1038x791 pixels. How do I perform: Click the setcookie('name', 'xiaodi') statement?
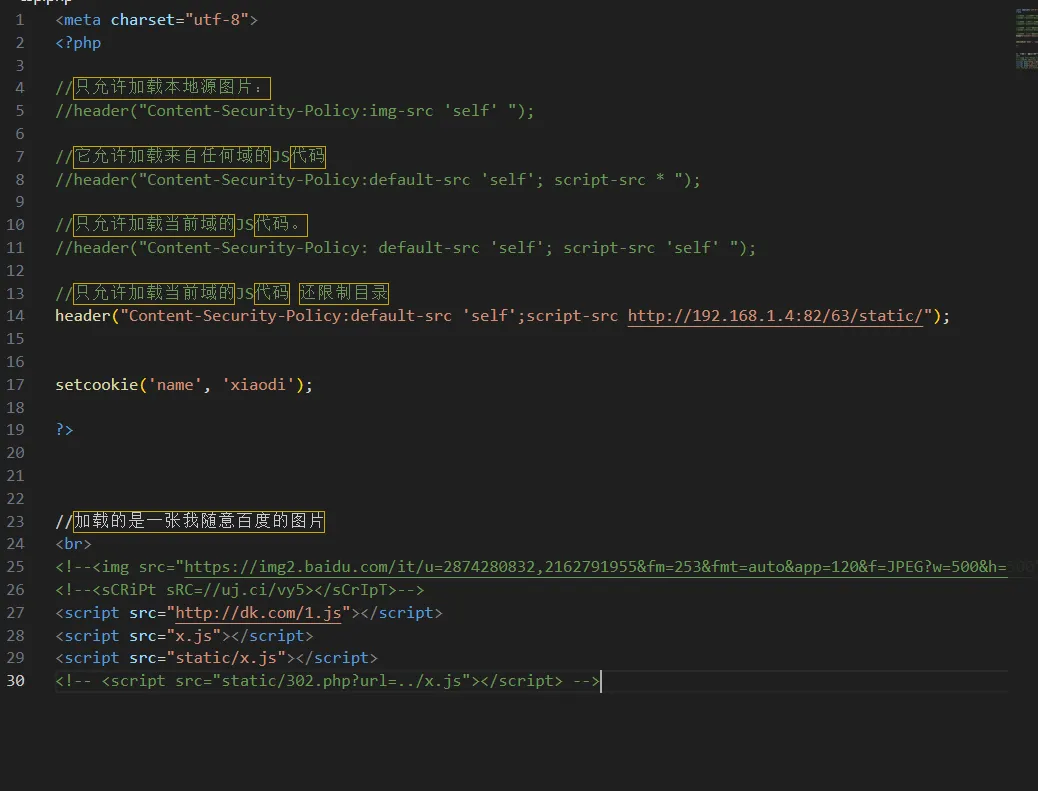pyautogui.click(x=184, y=385)
